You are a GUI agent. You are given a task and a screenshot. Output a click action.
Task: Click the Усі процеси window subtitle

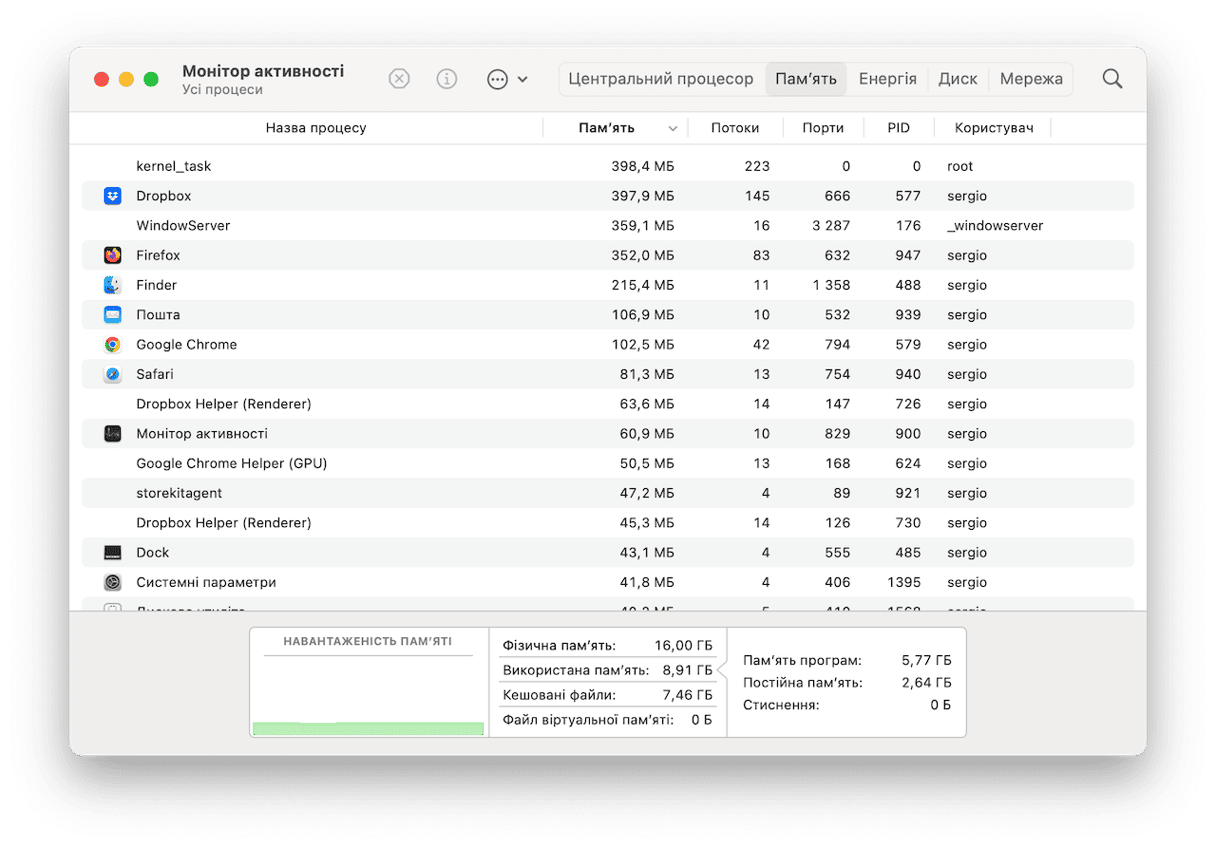tap(223, 90)
